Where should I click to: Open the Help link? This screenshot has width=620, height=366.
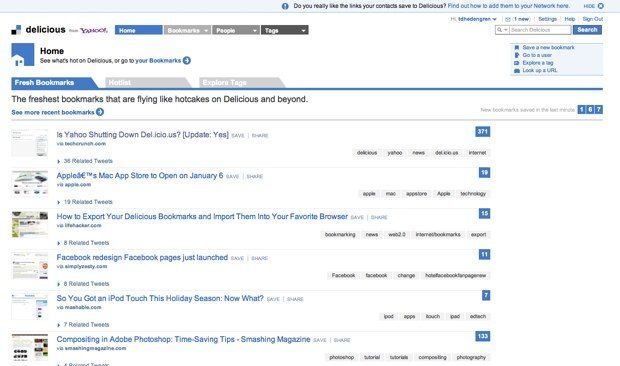[570, 19]
